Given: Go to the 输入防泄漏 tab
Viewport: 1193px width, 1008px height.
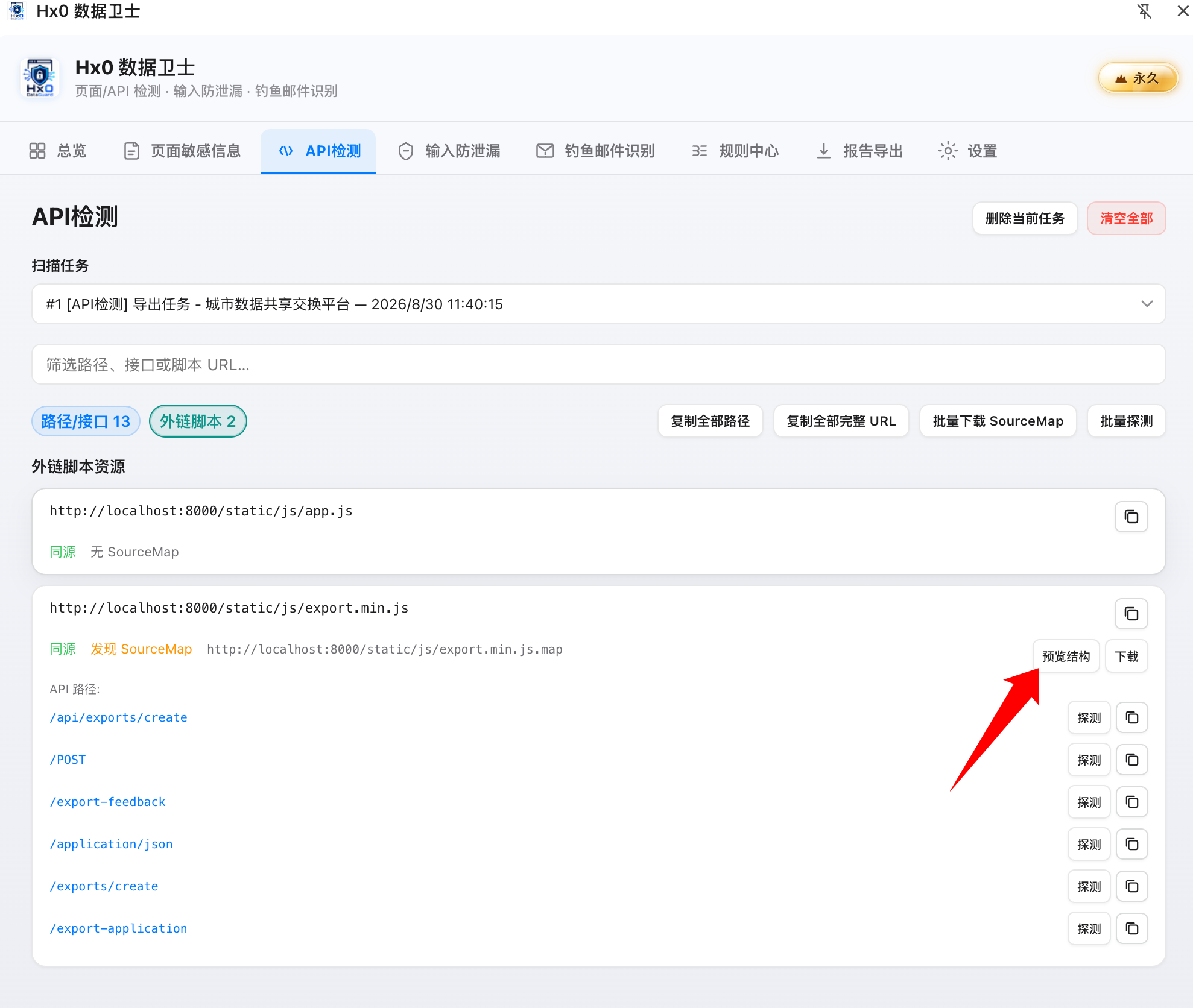Looking at the screenshot, I should click(449, 151).
